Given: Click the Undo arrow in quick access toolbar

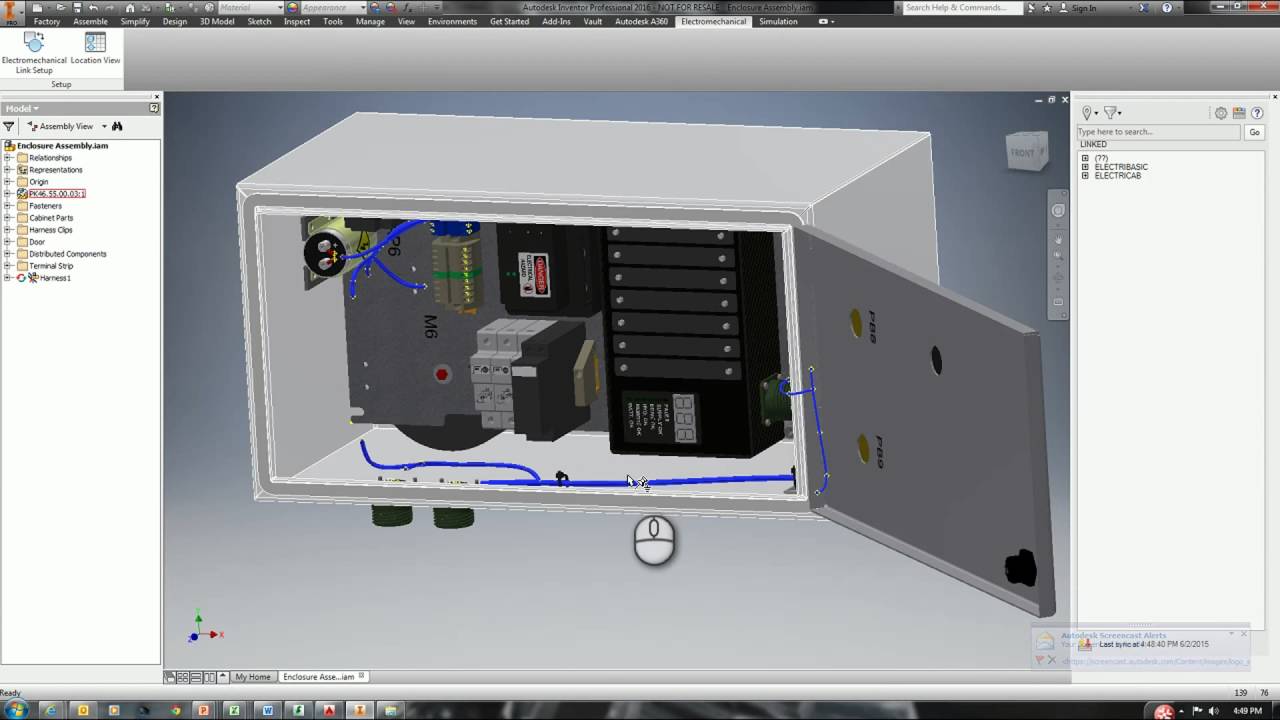Looking at the screenshot, I should coord(93,7).
